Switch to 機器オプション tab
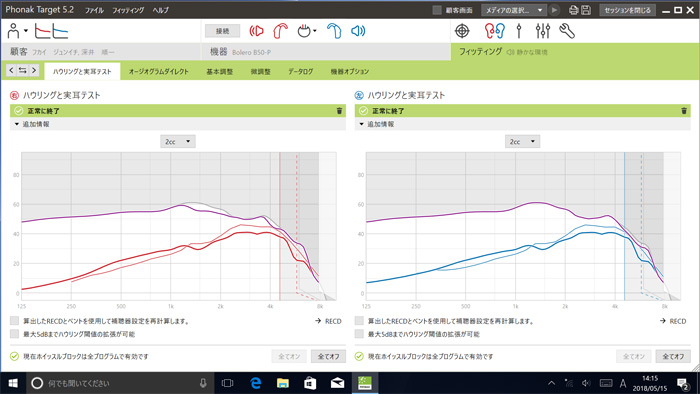This screenshot has height=394, width=700. click(350, 71)
